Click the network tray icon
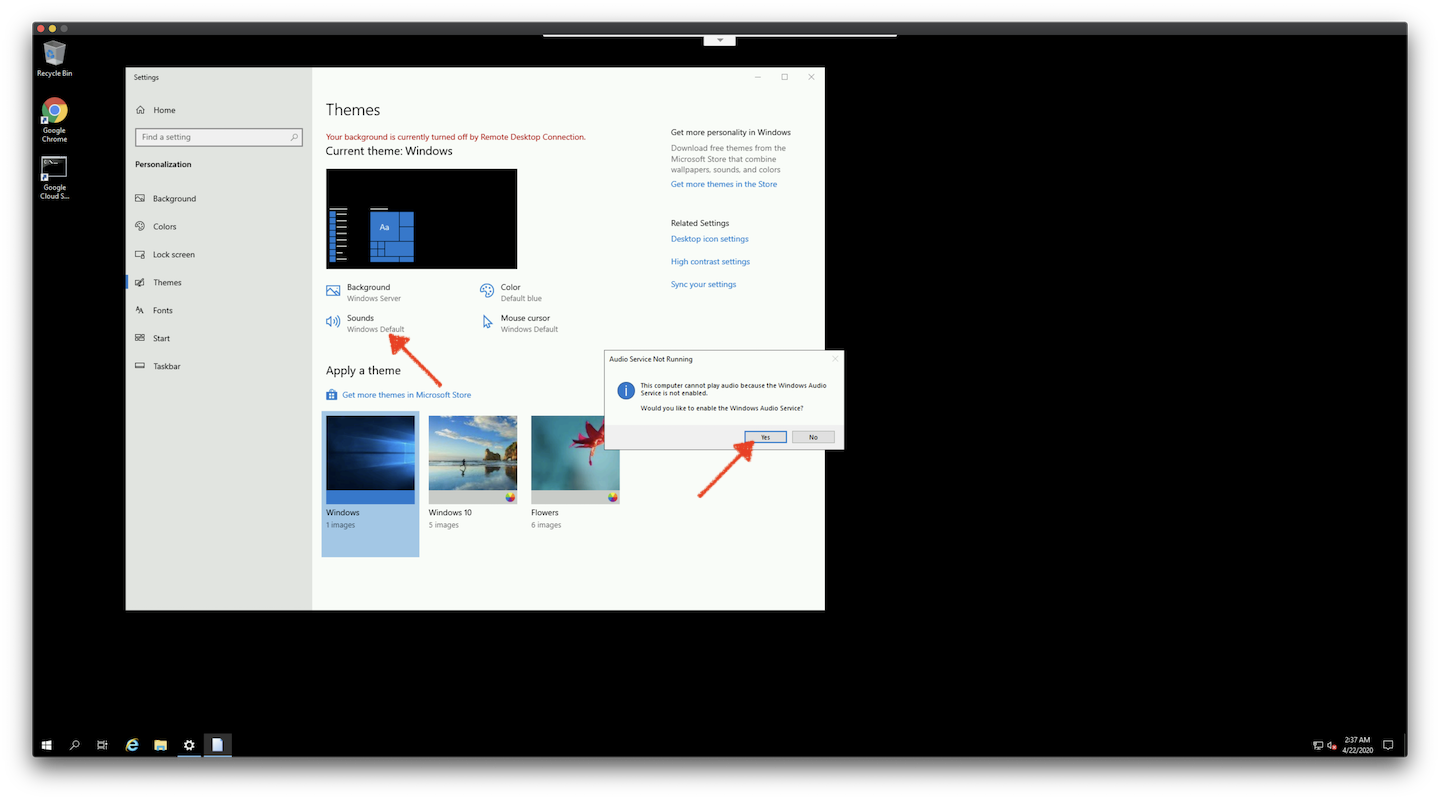The height and width of the screenshot is (800, 1440). (x=1318, y=745)
